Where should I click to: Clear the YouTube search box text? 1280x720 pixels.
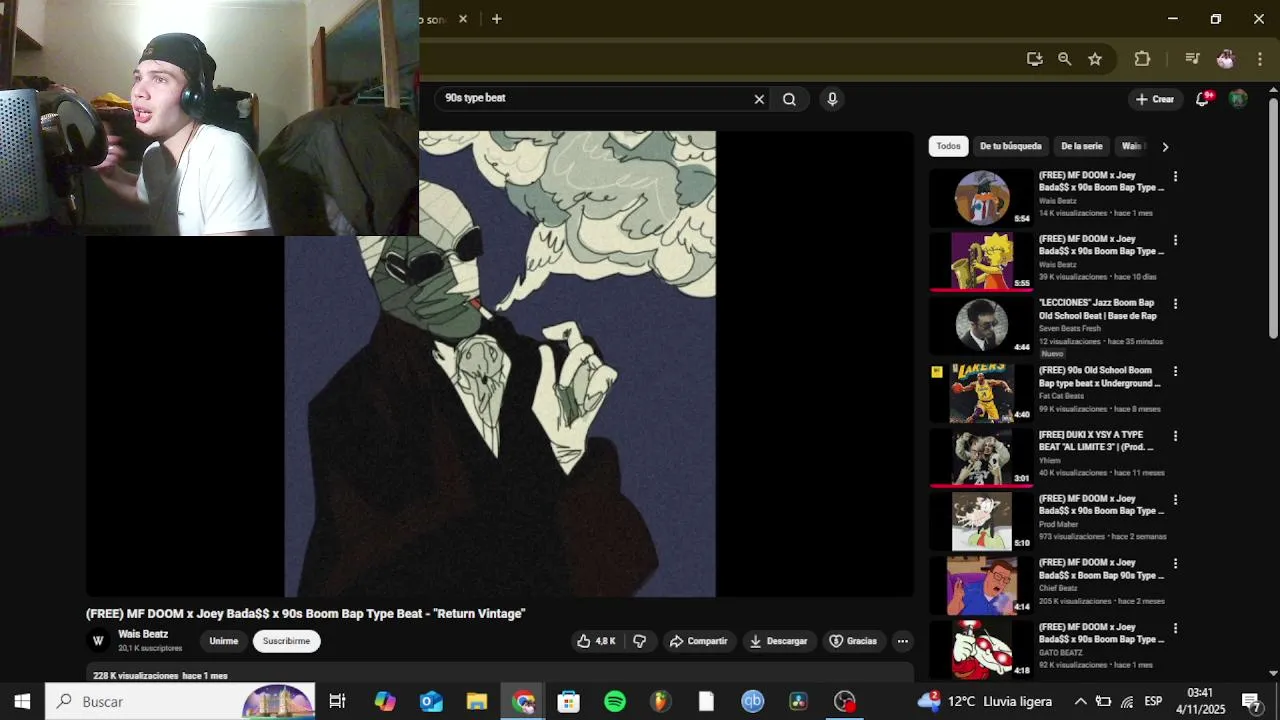pos(759,99)
